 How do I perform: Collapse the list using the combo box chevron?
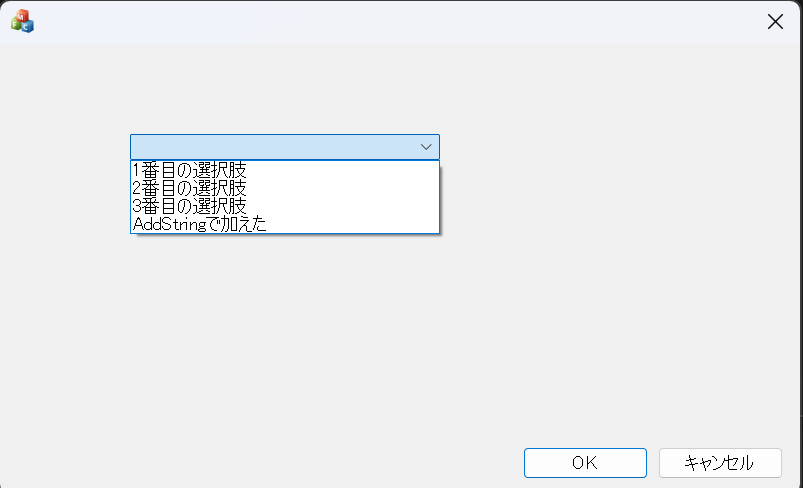coord(426,147)
